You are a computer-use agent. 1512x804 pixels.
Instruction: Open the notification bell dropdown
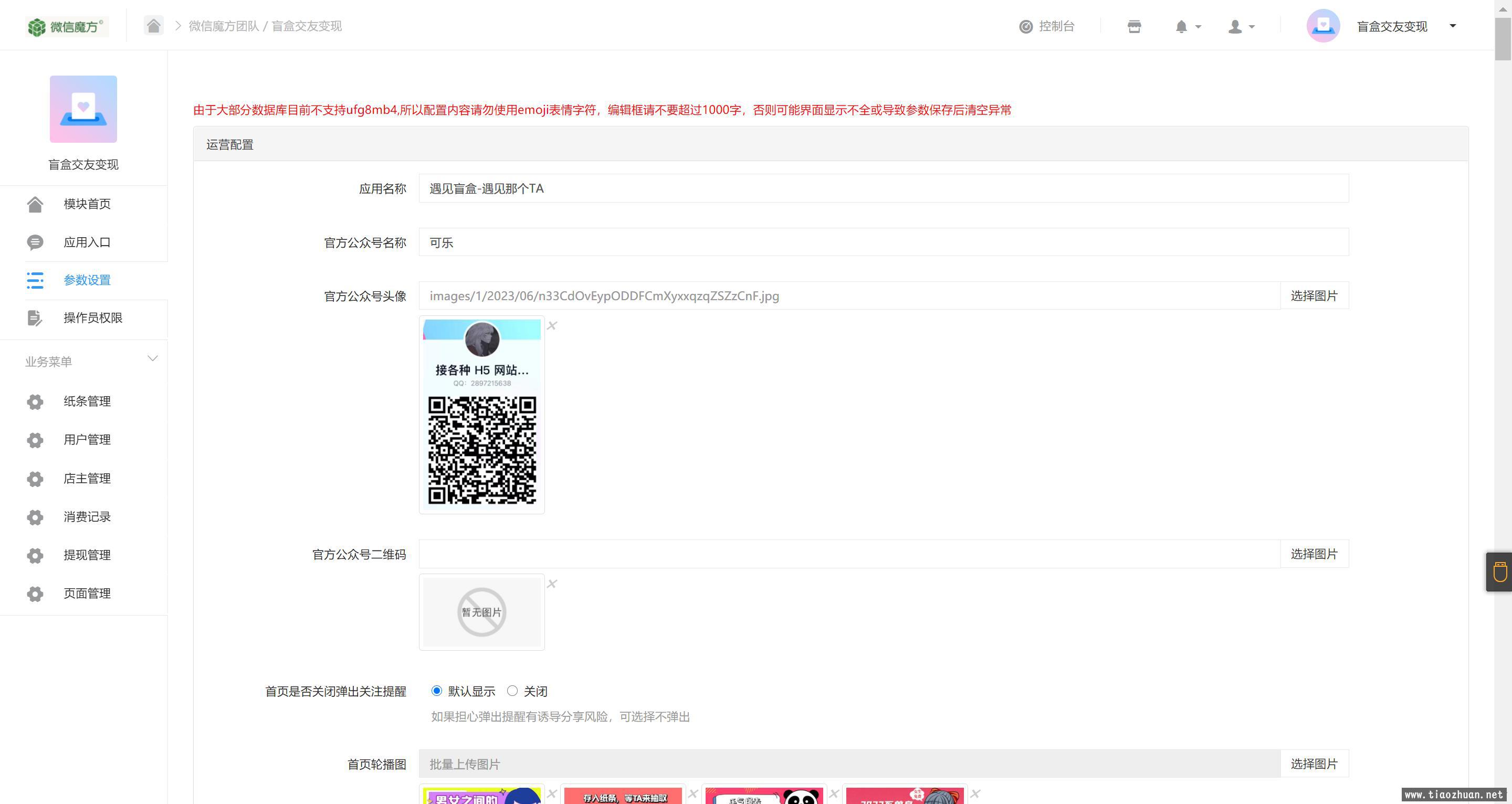[x=1188, y=26]
